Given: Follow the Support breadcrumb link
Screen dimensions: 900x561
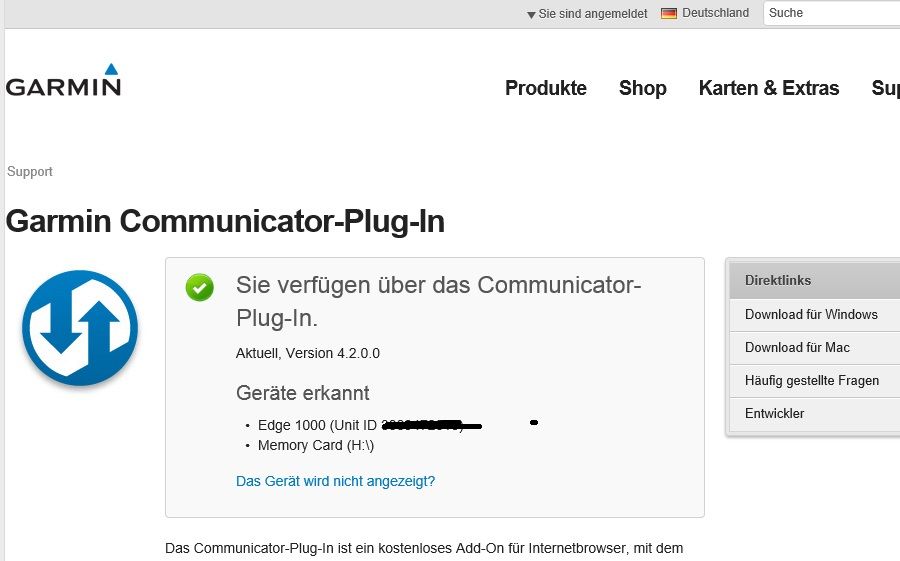Looking at the screenshot, I should tap(30, 172).
